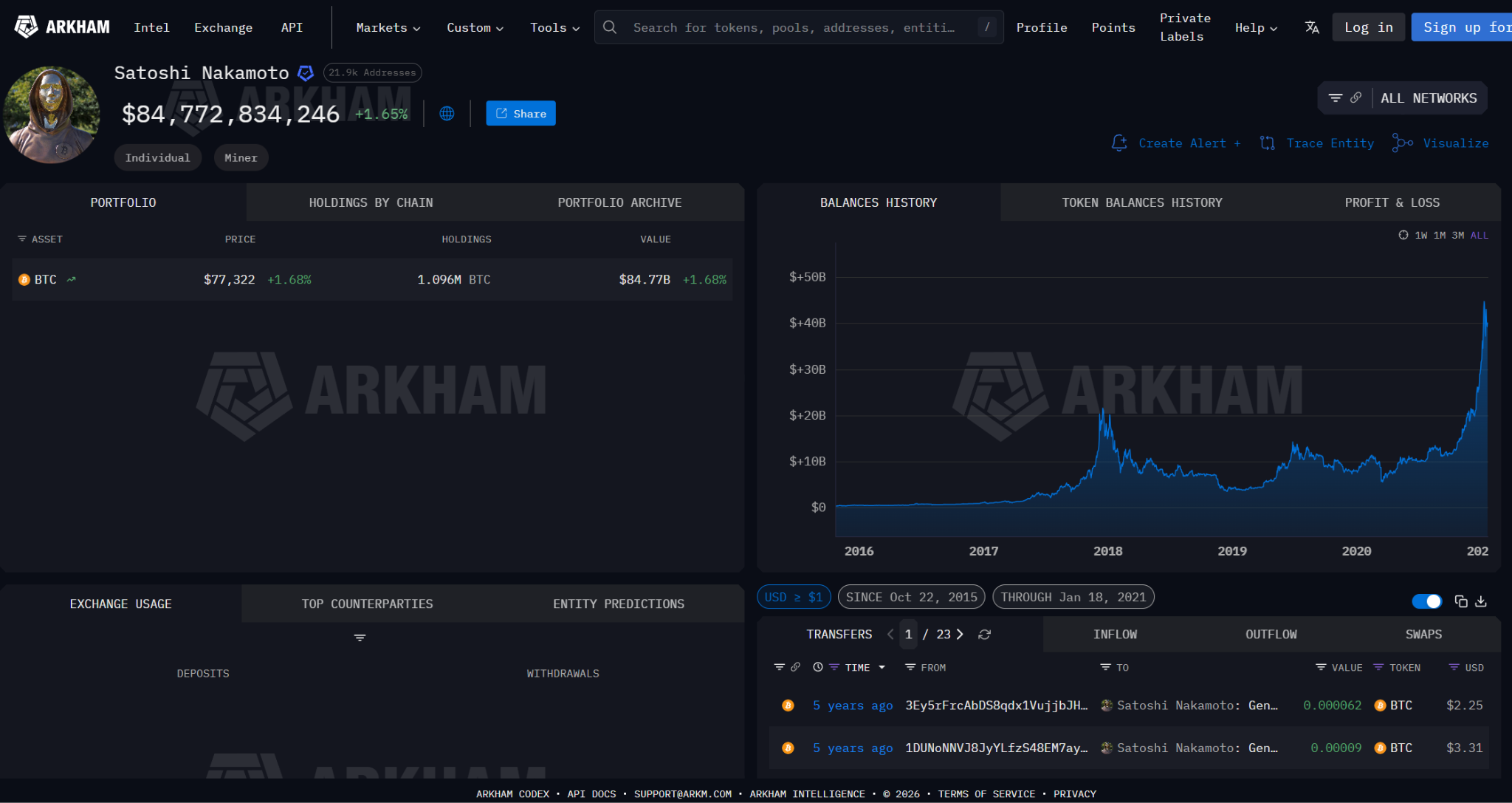Click the BTC trend arrow icon in portfolio row

coord(72,279)
